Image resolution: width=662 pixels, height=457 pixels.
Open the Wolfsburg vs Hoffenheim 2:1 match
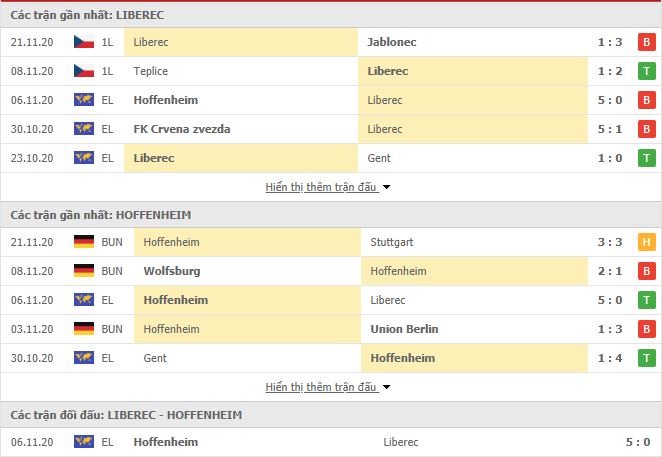click(331, 271)
